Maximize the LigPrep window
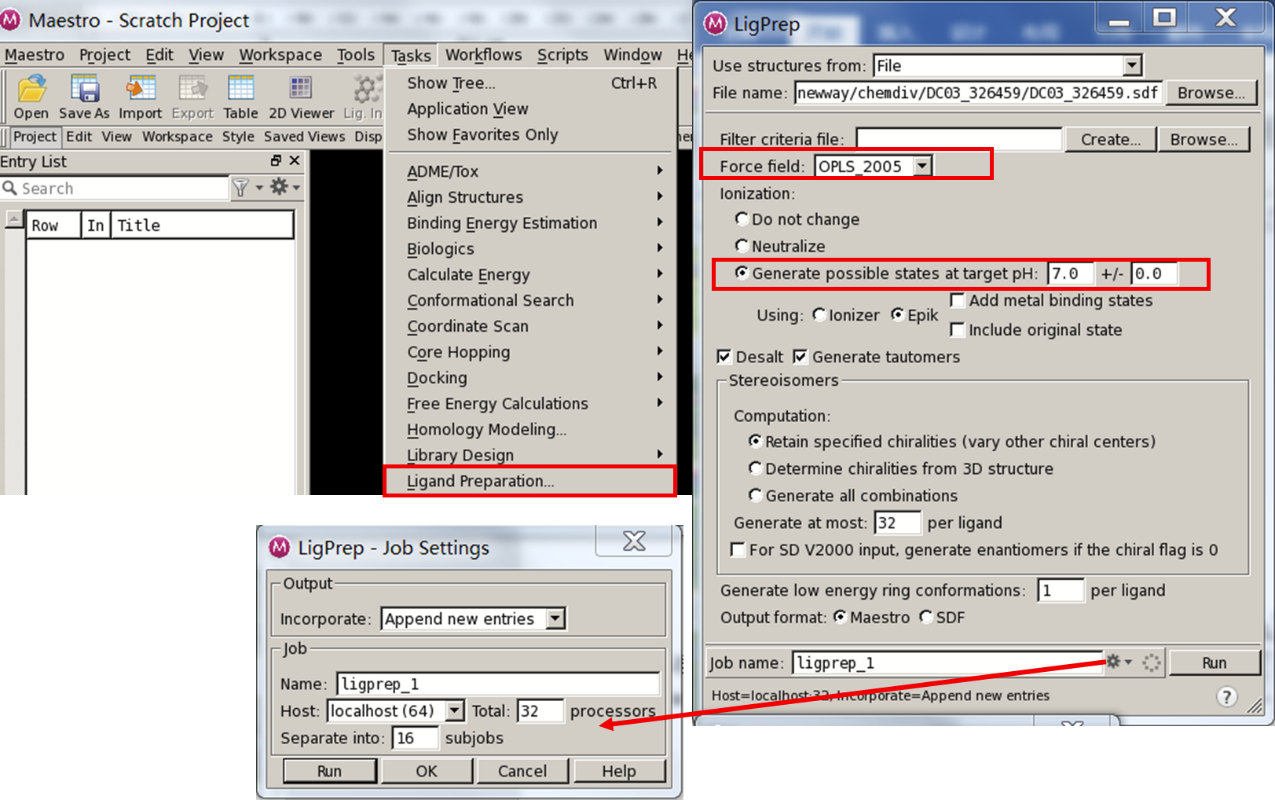The height and width of the screenshot is (800, 1275). [x=1164, y=17]
